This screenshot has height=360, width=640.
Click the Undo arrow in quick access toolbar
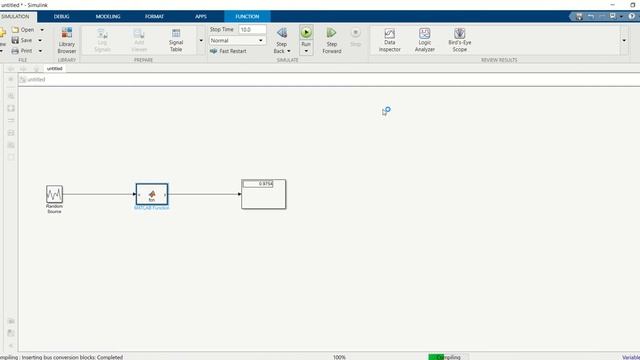(x=591, y=16)
